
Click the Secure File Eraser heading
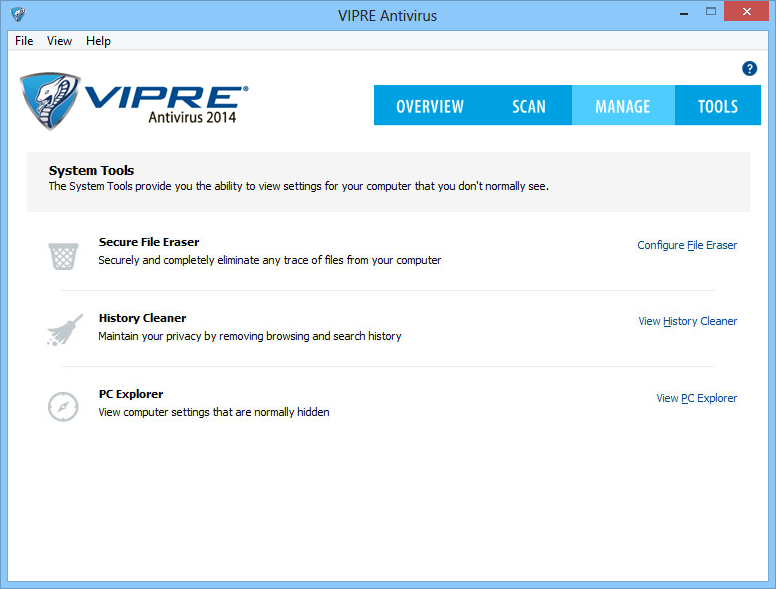(x=149, y=242)
